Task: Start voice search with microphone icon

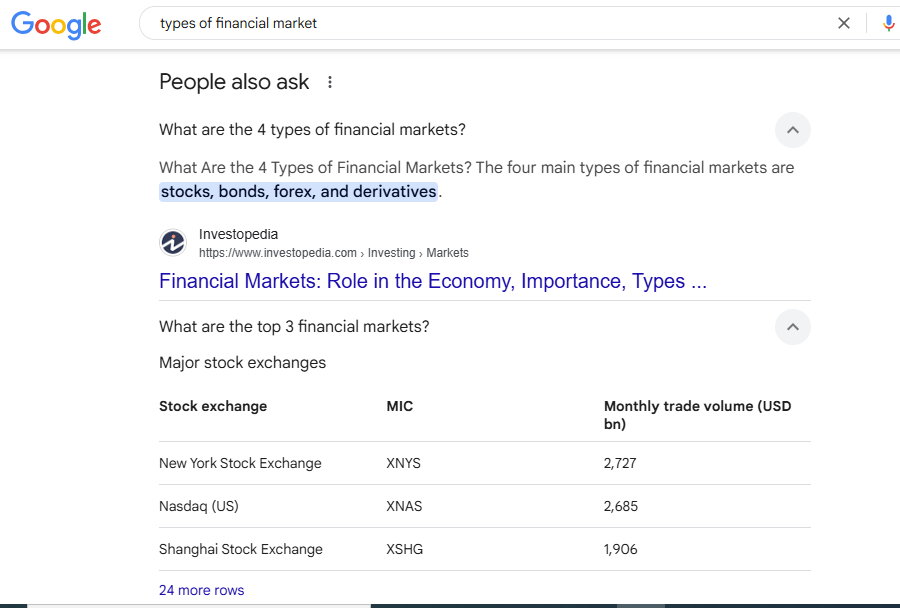Action: pyautogui.click(x=888, y=23)
